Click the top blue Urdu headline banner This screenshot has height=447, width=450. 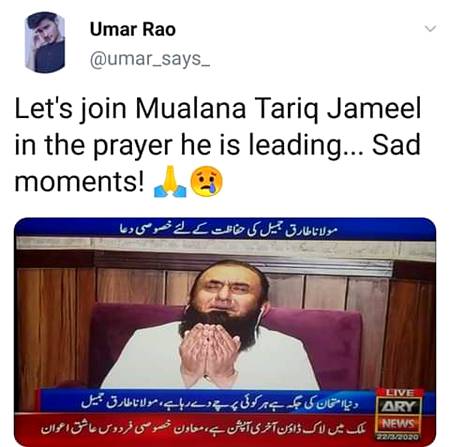click(x=225, y=229)
